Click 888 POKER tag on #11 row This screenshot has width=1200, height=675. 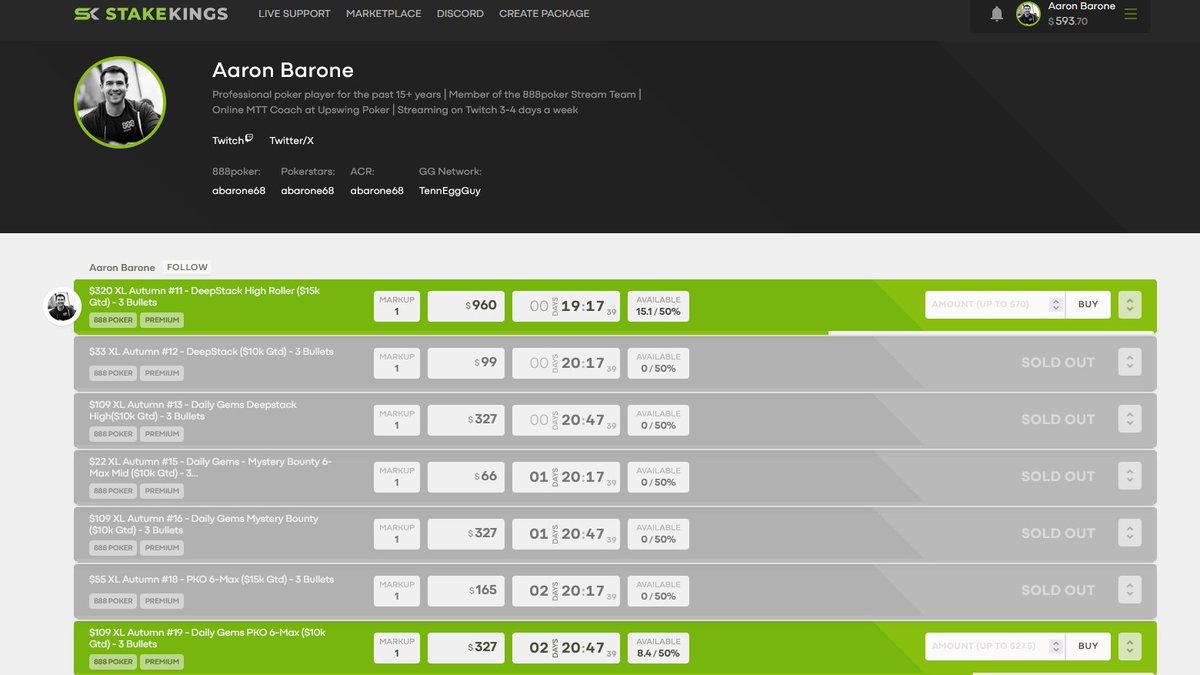point(113,320)
